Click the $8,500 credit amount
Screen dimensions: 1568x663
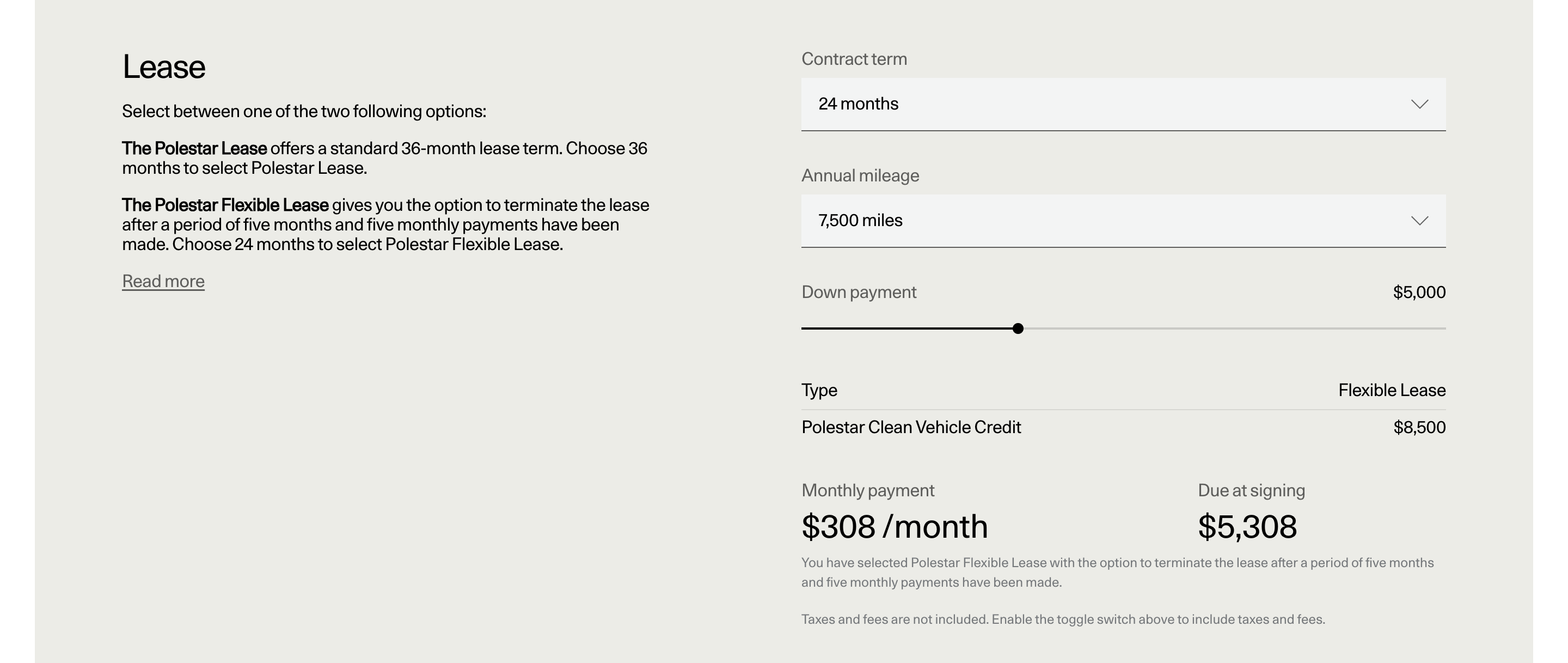(x=1419, y=428)
